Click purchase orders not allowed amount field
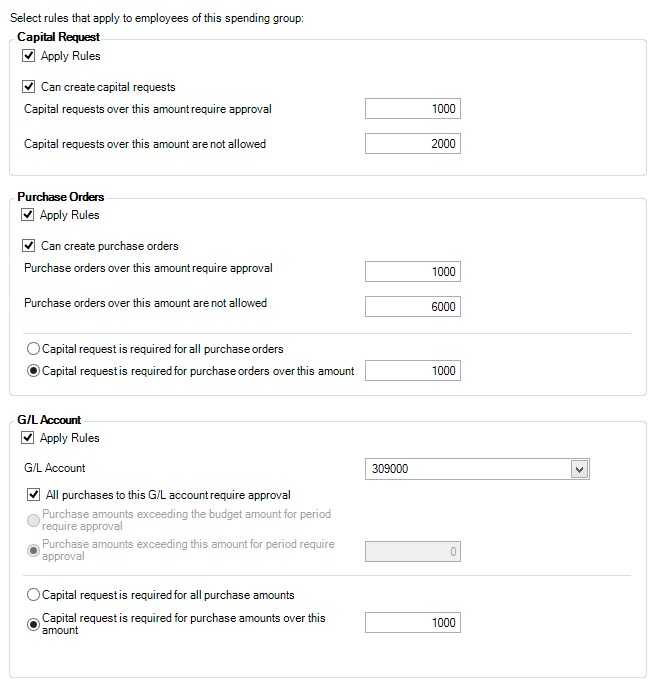 click(412, 307)
